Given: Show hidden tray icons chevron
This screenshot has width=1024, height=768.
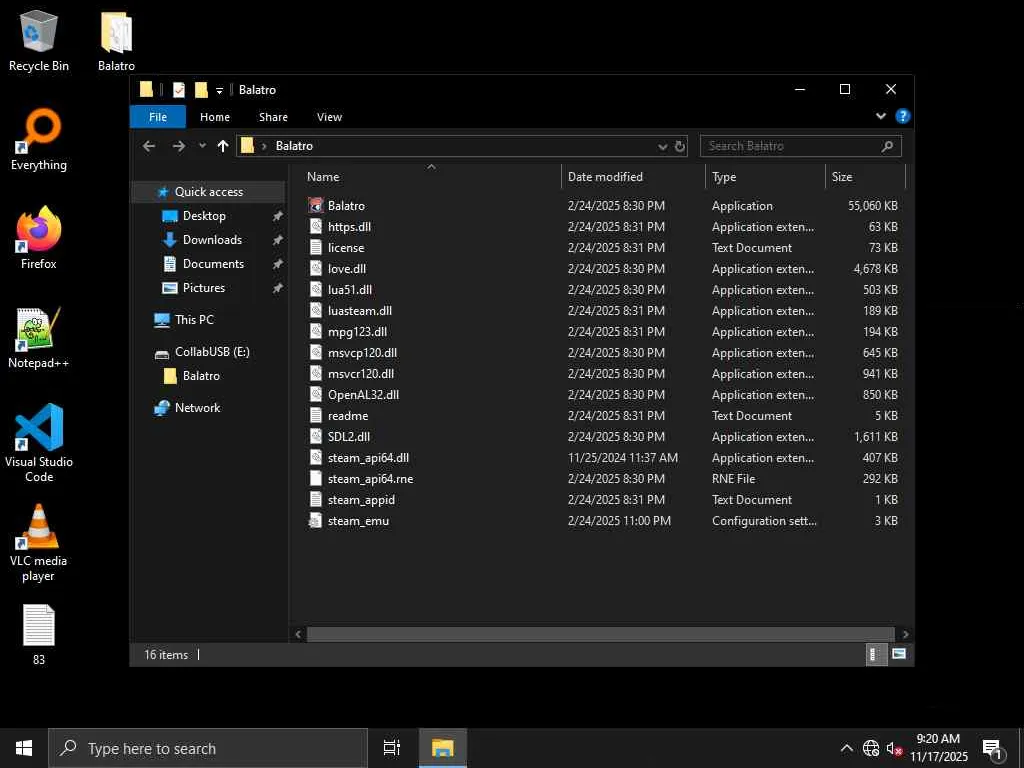Looking at the screenshot, I should (846, 748).
